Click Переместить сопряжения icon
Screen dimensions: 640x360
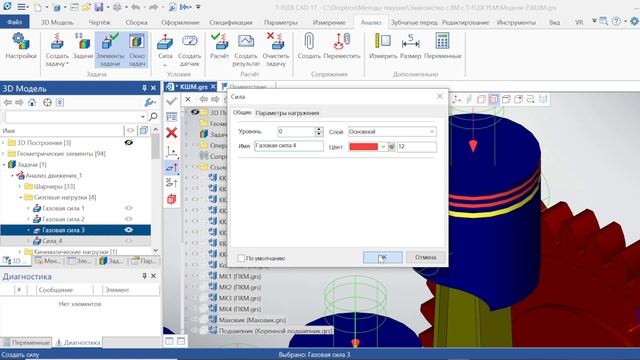click(x=342, y=47)
